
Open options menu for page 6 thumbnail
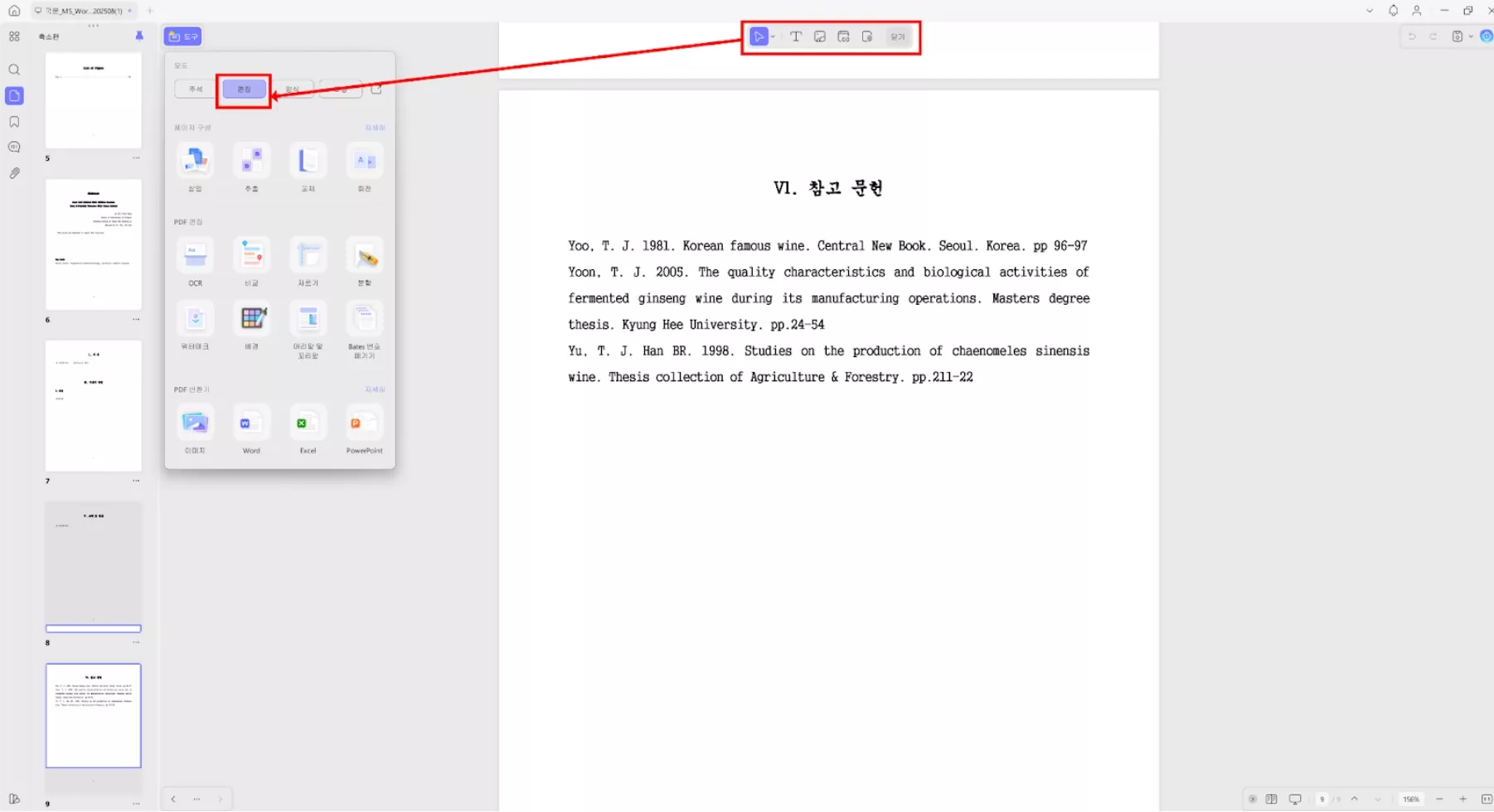136,319
